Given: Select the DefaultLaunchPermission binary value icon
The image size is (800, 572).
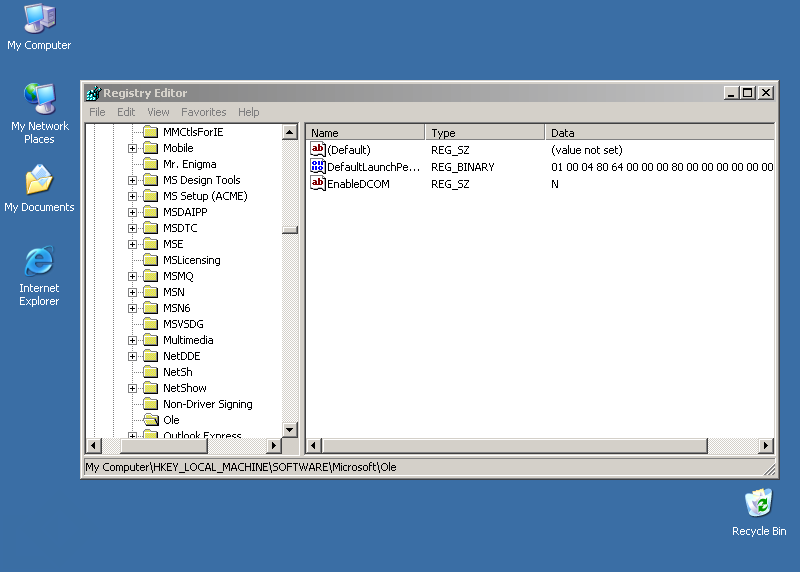Looking at the screenshot, I should point(317,166).
